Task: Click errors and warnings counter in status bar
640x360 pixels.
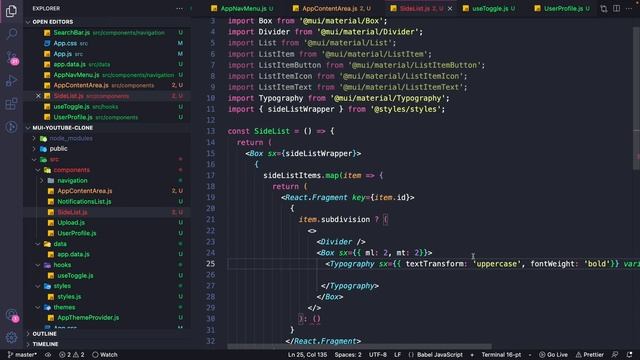Action: [71, 355]
